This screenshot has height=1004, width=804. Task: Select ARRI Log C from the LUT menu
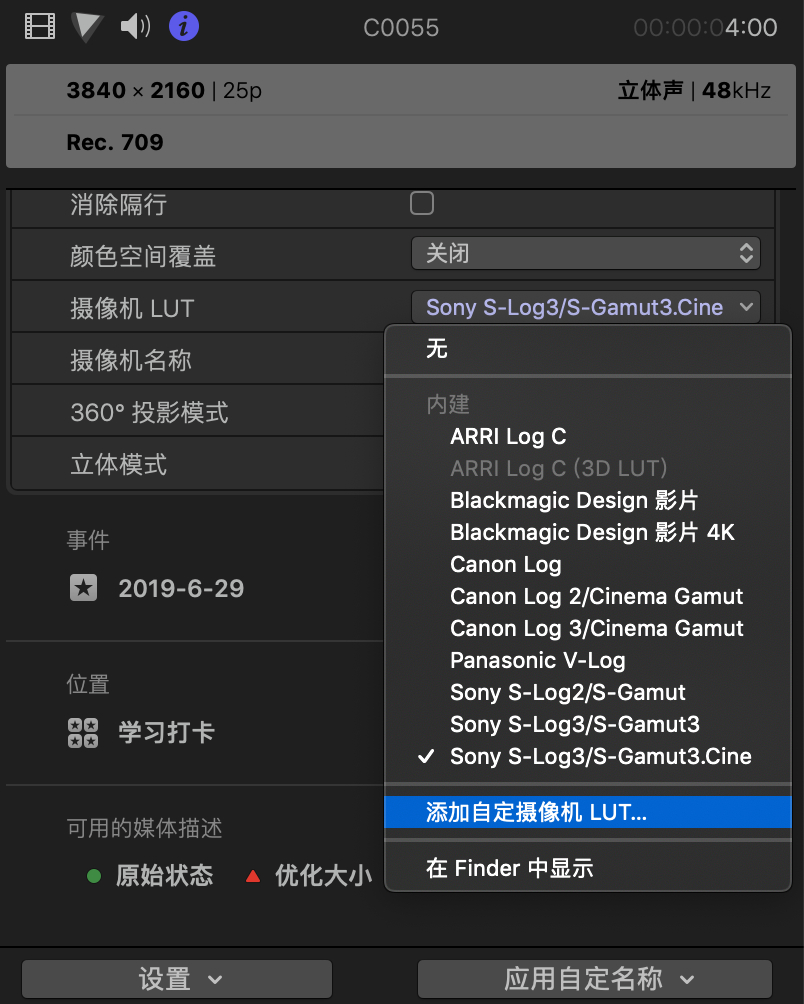(508, 436)
